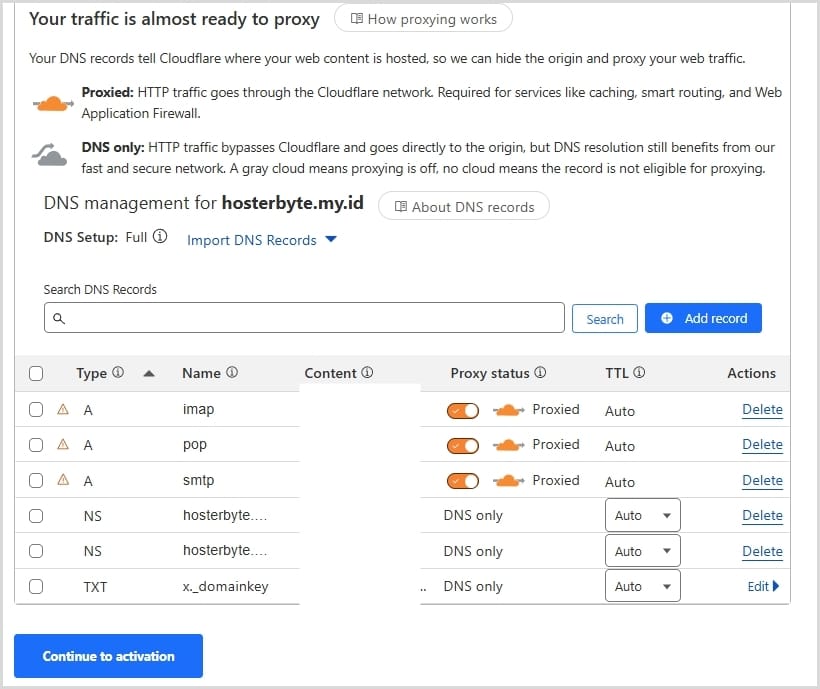
Task: Check the box for the x._domainkey TXT record
Action: [36, 587]
